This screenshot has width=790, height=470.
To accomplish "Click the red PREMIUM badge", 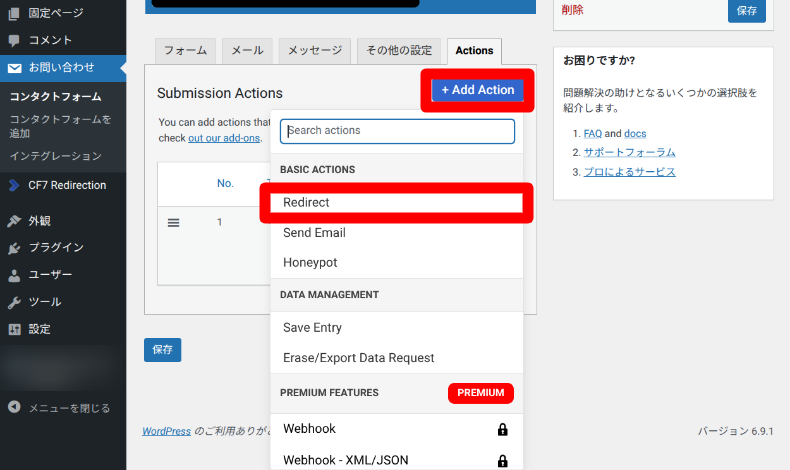I will click(x=481, y=393).
